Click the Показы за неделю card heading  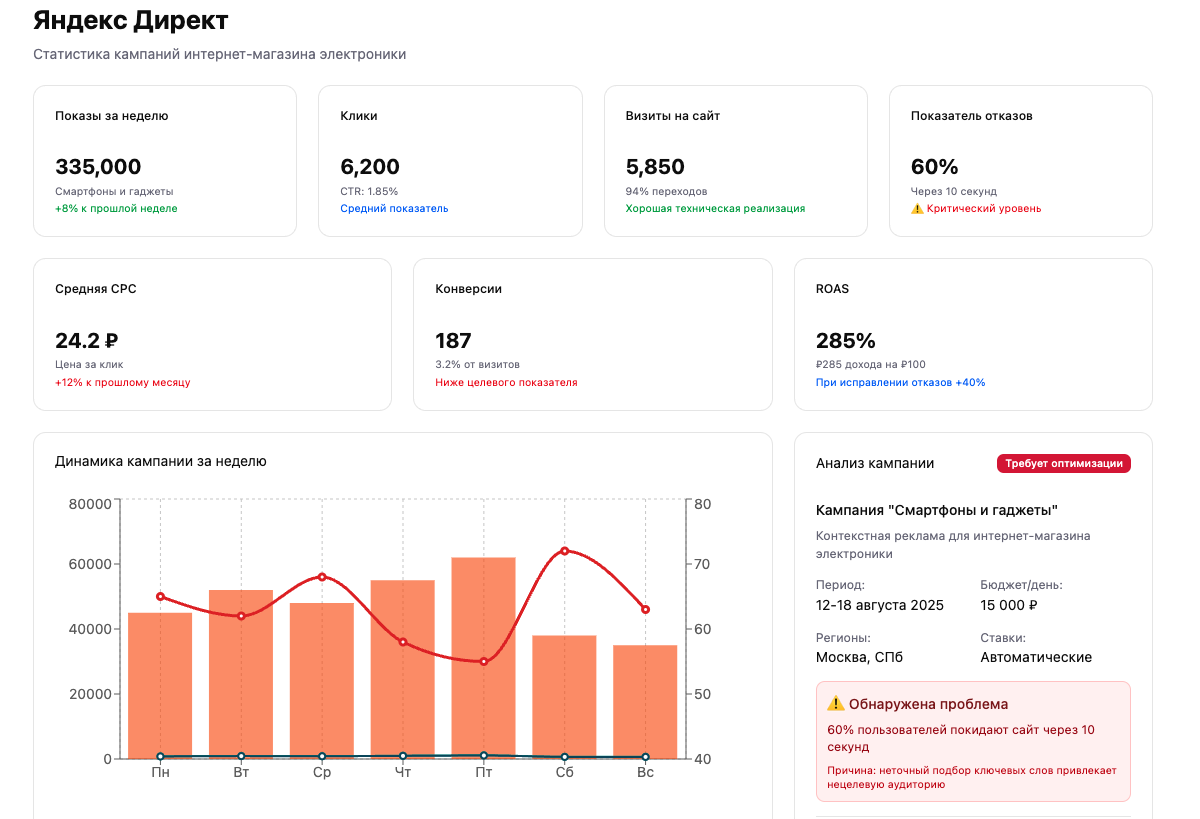click(x=112, y=116)
